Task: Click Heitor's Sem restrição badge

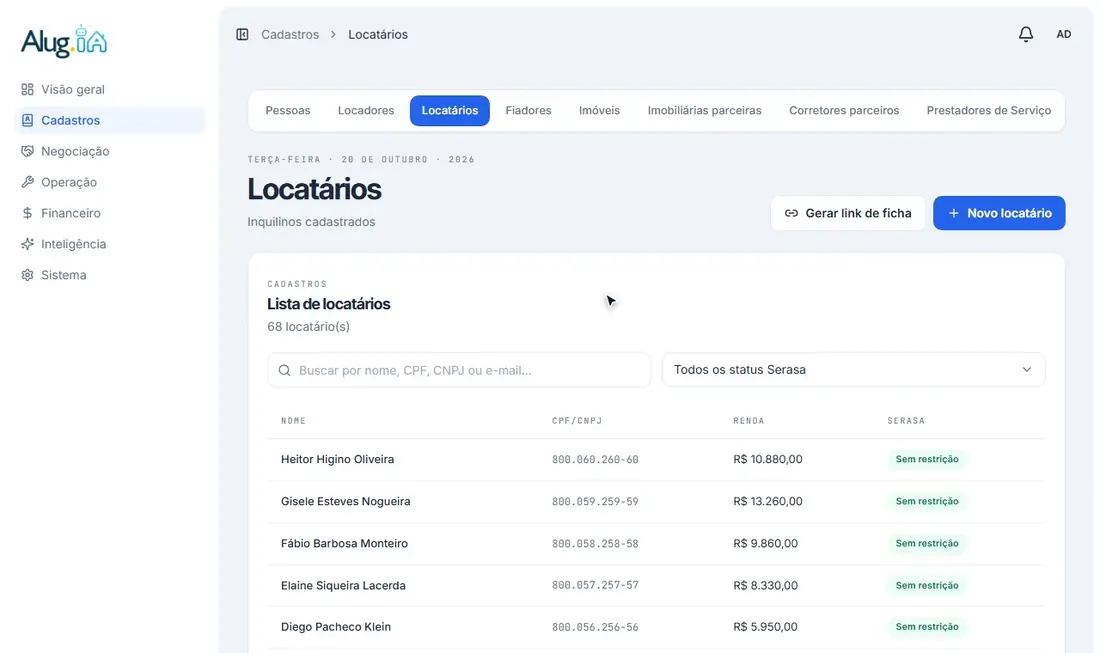Action: tap(927, 459)
